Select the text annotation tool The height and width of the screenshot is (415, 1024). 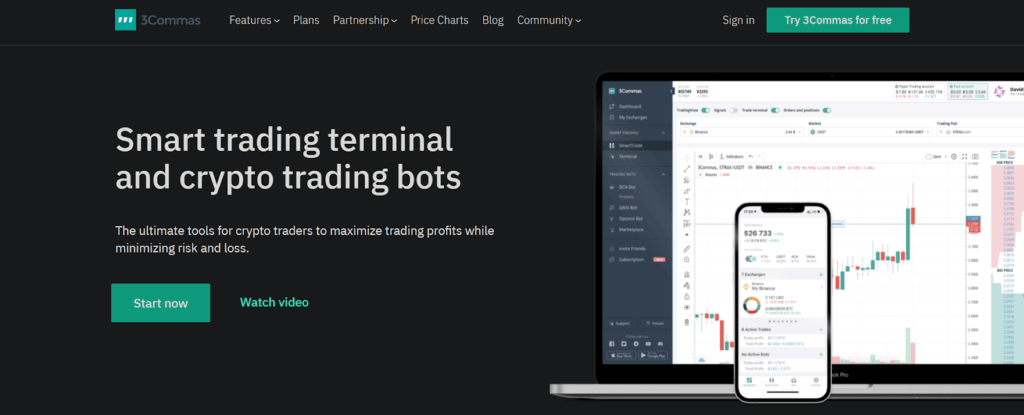pyautogui.click(x=687, y=201)
